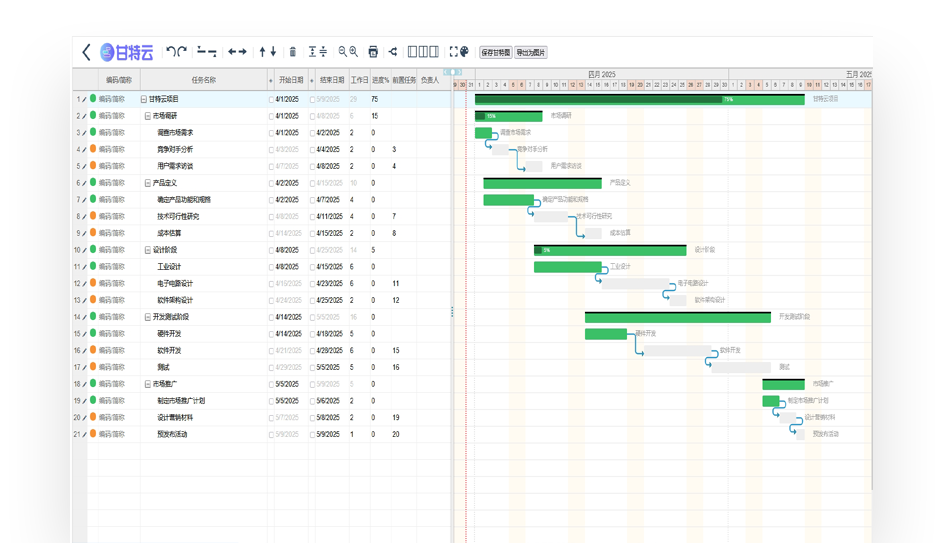Screen dimensions: 945x543
Task: Click the zoom out magnifier icon
Action: (342, 52)
